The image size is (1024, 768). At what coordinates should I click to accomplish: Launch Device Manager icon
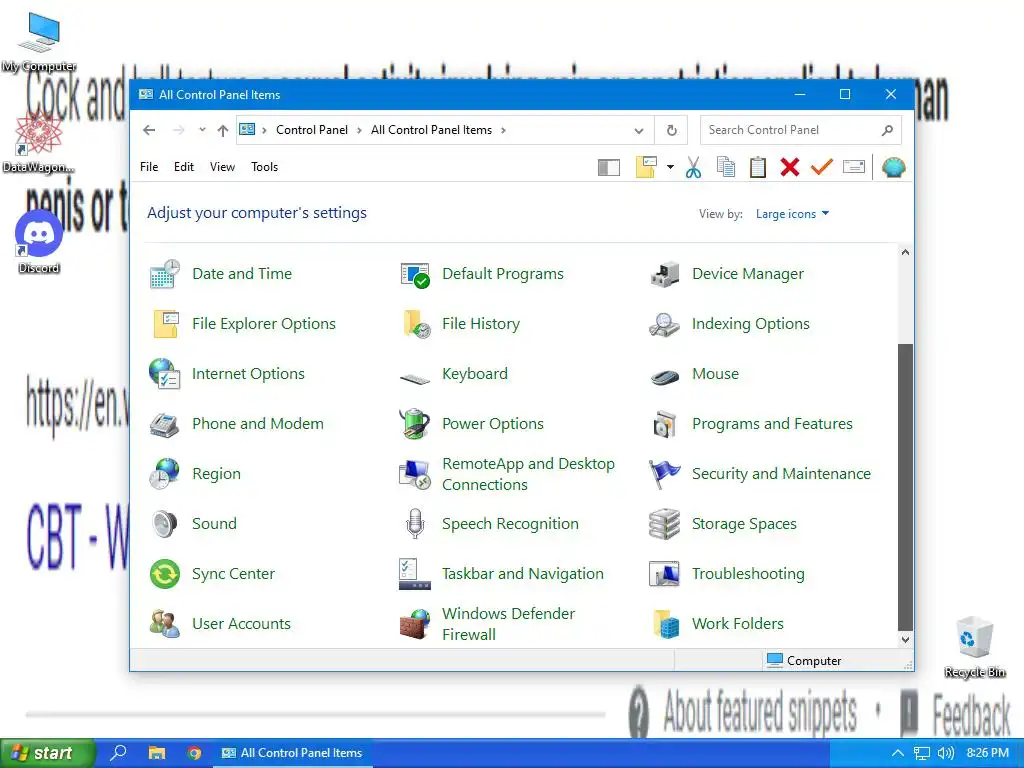(665, 274)
